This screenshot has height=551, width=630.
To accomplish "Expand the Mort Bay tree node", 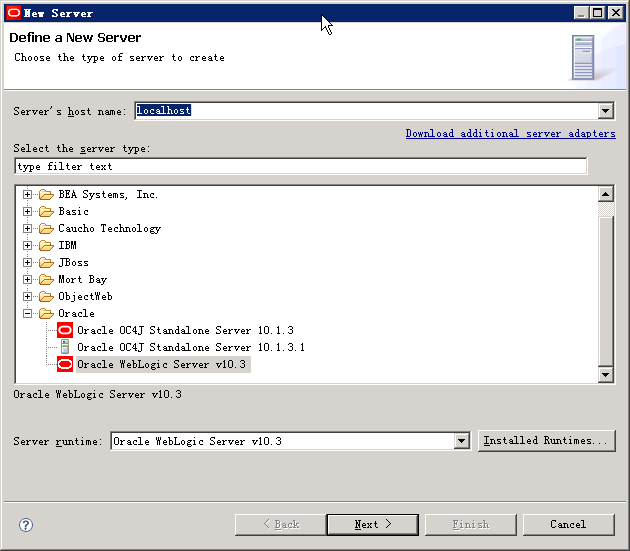I will click(x=27, y=280).
